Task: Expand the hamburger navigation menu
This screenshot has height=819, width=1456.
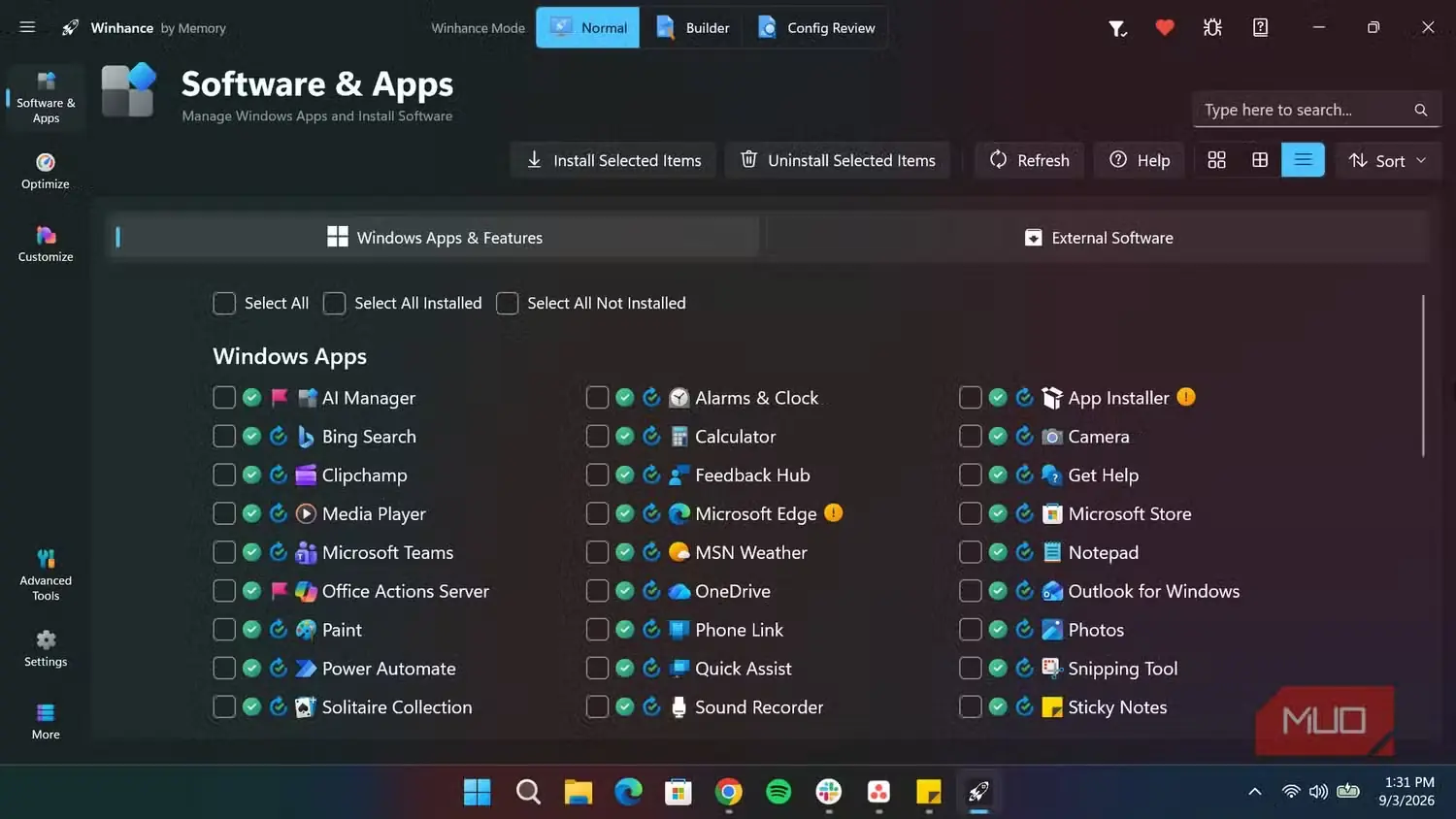Action: click(27, 27)
